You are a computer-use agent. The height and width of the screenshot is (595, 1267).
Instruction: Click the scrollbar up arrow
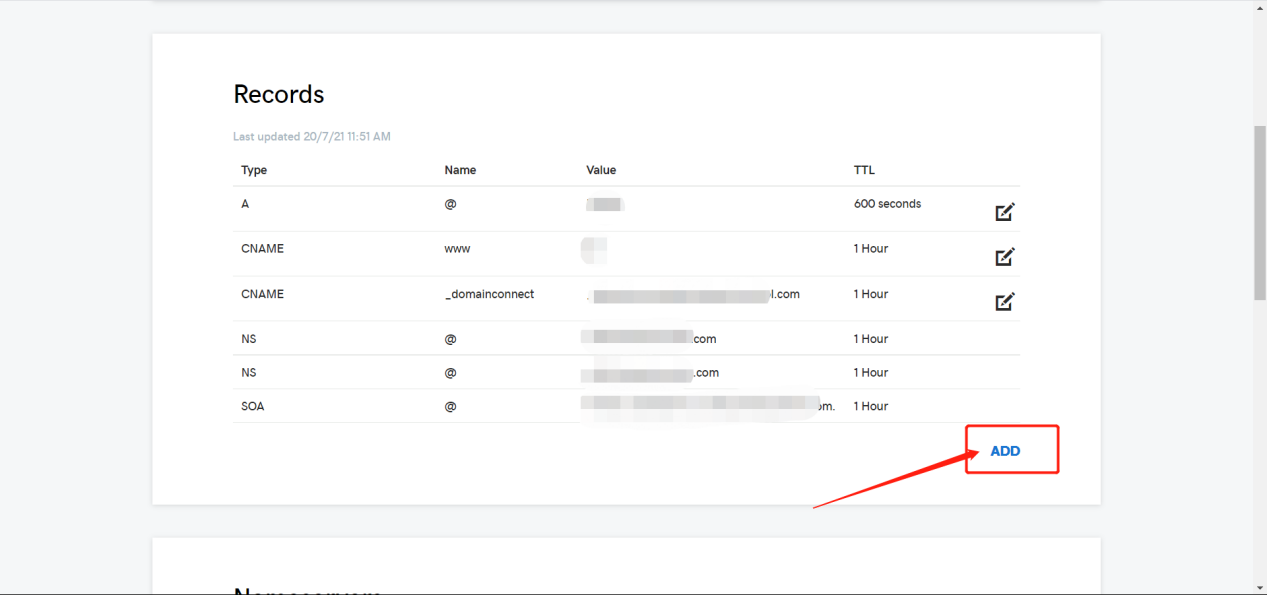click(x=1259, y=6)
